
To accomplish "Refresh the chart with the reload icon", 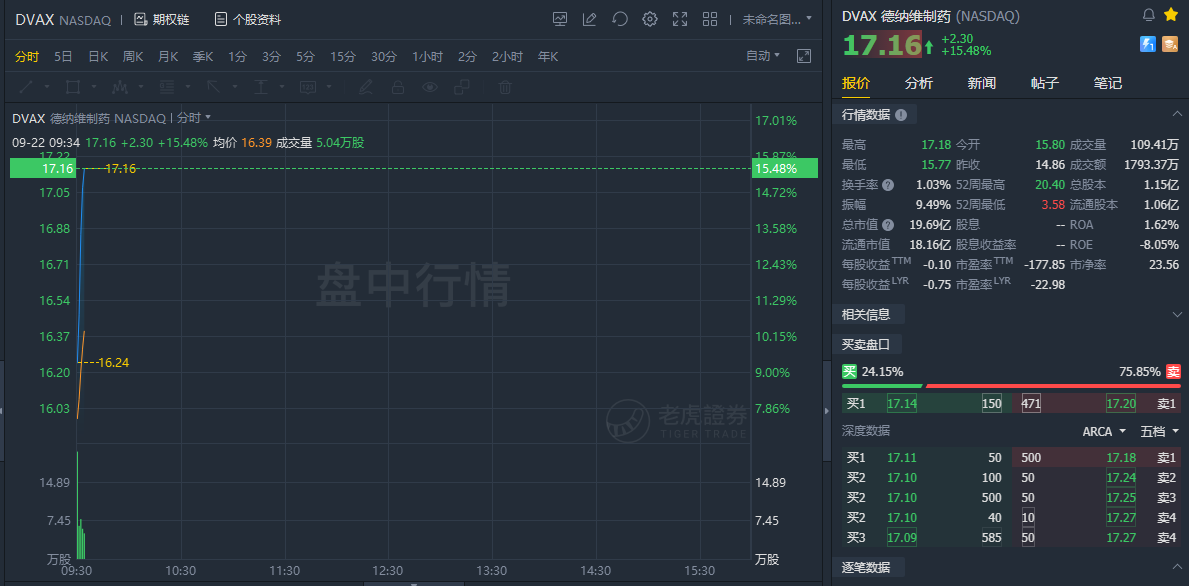I will pos(620,19).
